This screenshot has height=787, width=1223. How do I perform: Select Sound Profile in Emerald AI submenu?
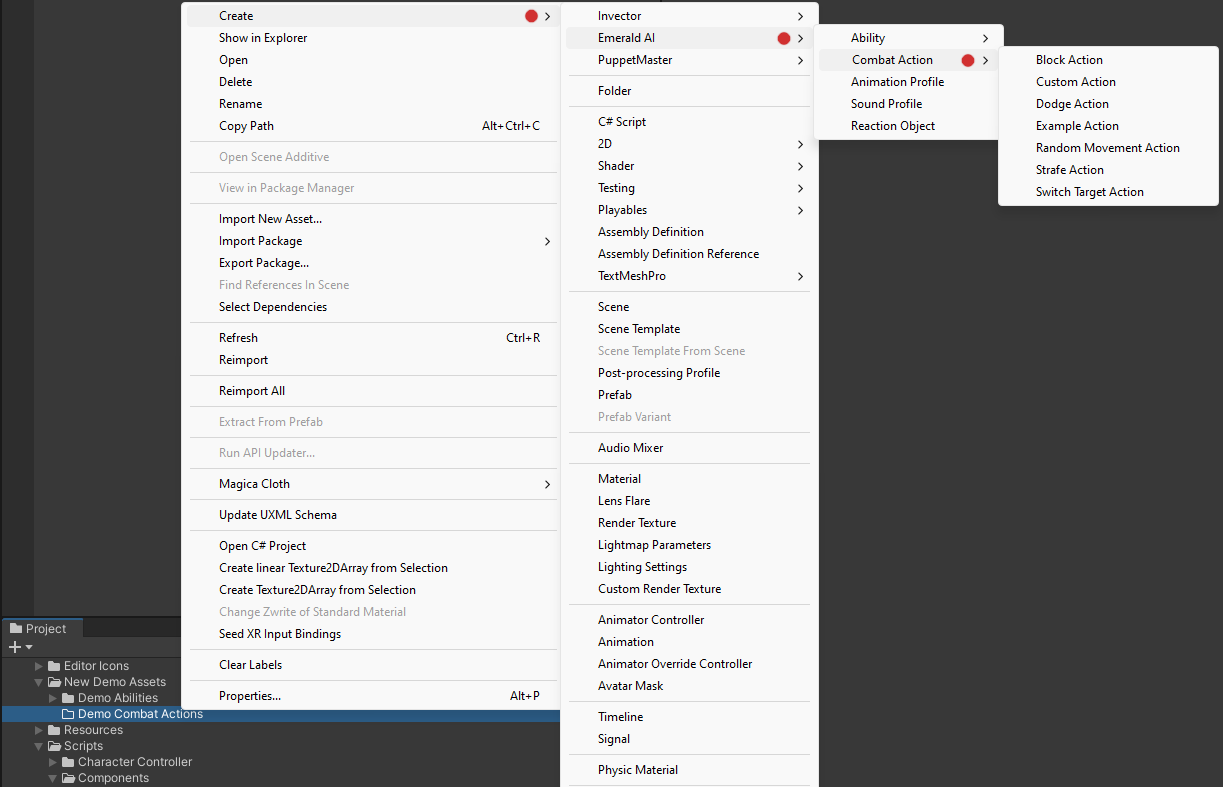[908, 104]
